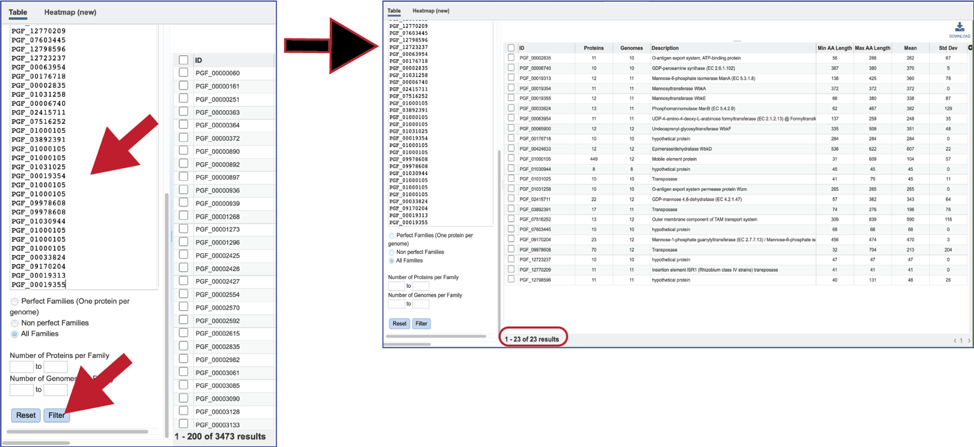Click the Download icon above the table

point(959,29)
